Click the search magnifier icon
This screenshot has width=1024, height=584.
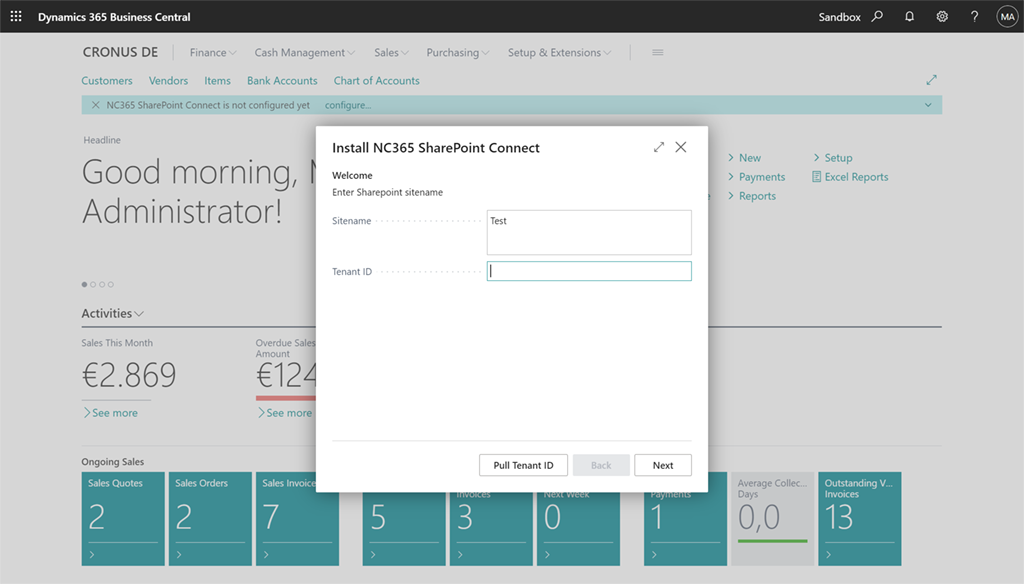877,16
